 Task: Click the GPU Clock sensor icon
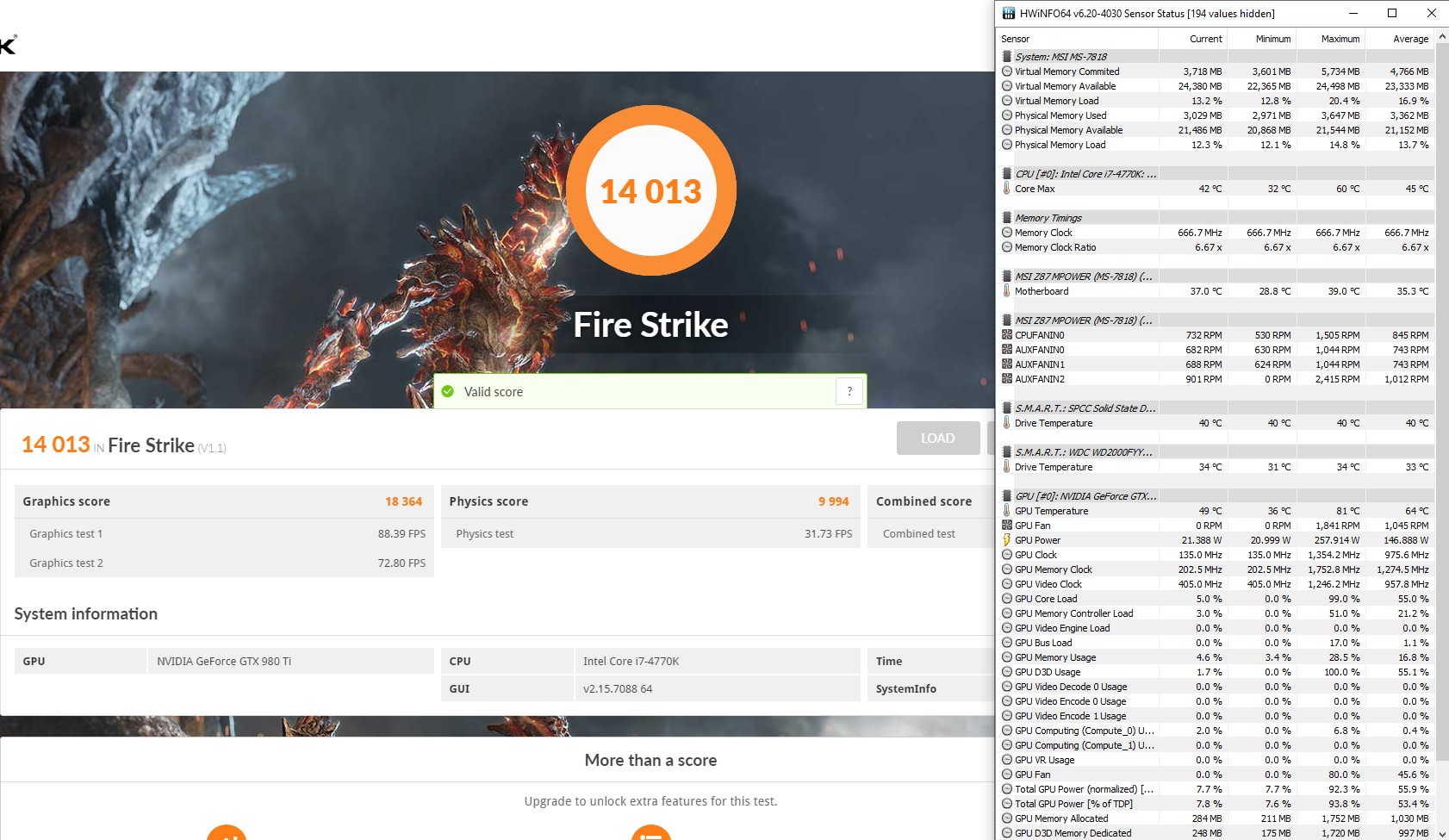[1007, 555]
